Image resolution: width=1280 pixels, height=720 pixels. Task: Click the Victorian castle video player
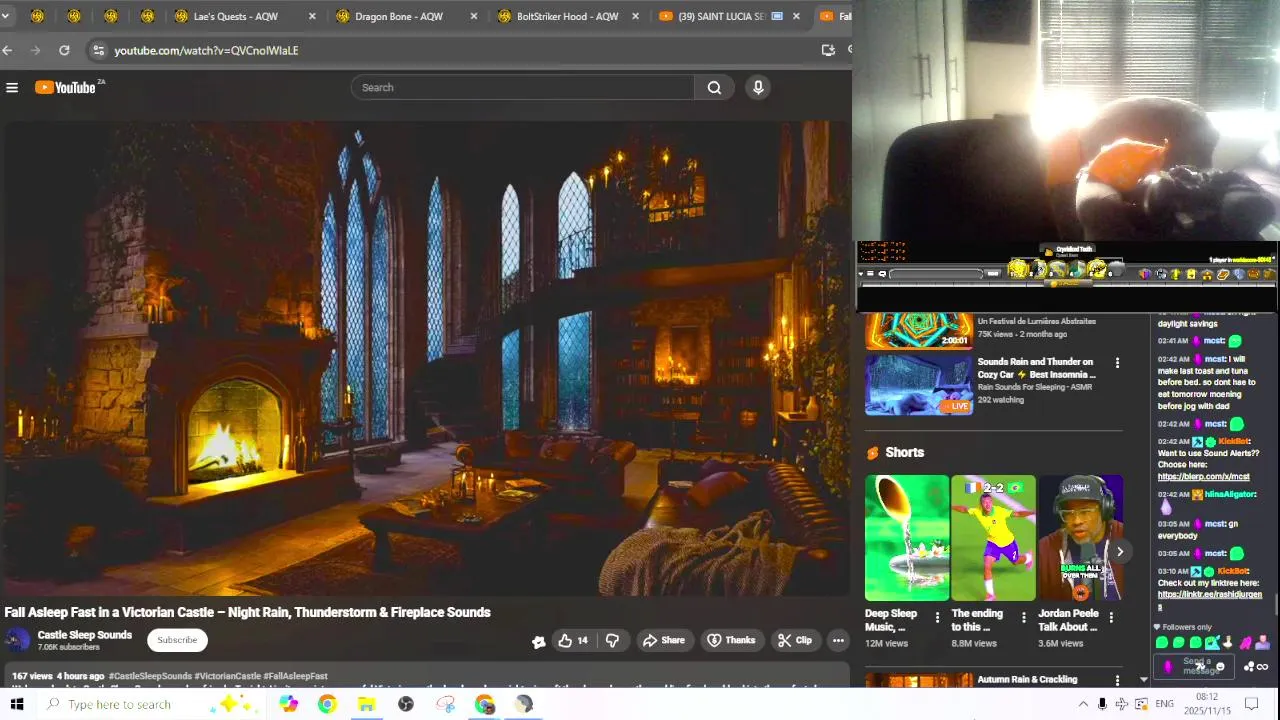(425, 358)
